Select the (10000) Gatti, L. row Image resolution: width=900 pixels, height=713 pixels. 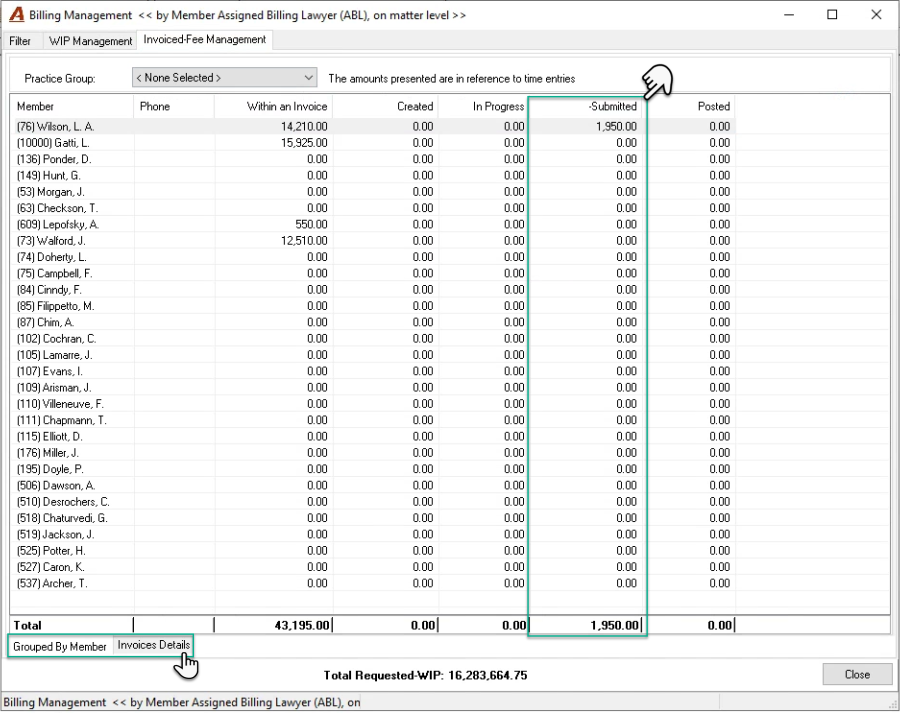(x=373, y=143)
